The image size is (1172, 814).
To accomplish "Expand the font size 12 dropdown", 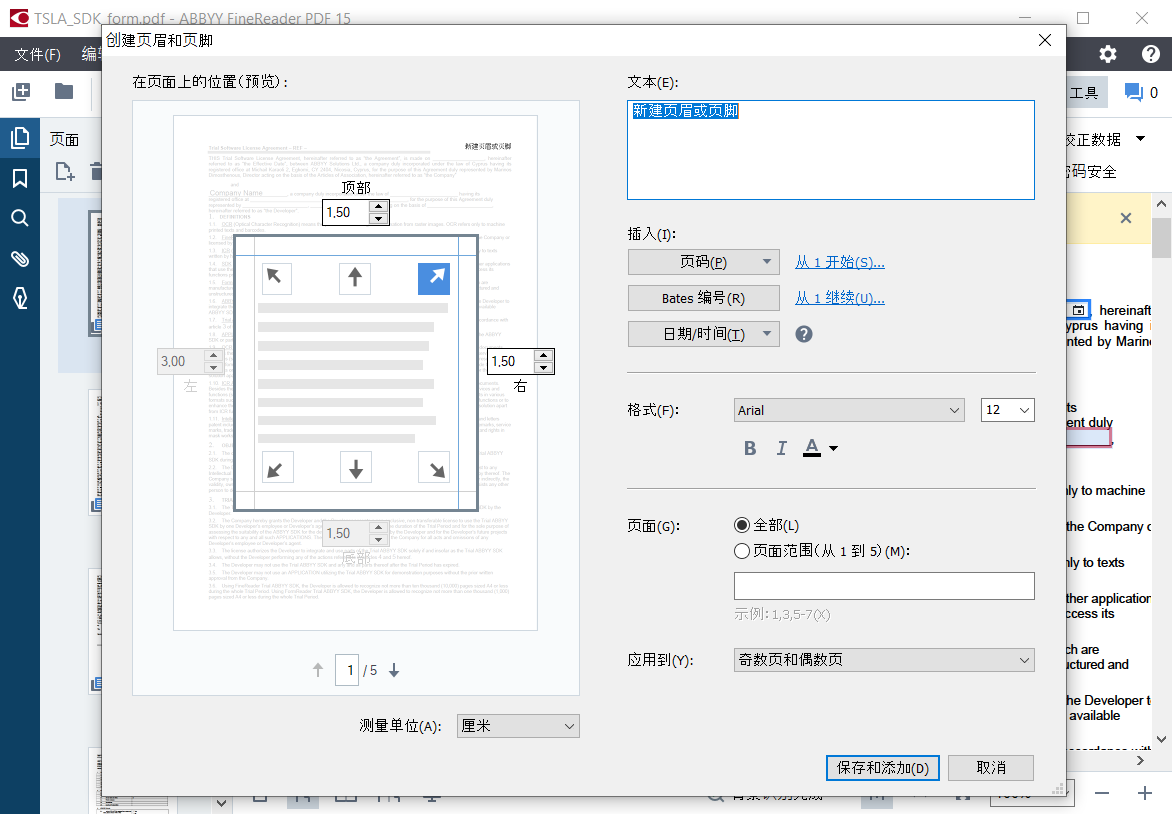I will [1008, 410].
